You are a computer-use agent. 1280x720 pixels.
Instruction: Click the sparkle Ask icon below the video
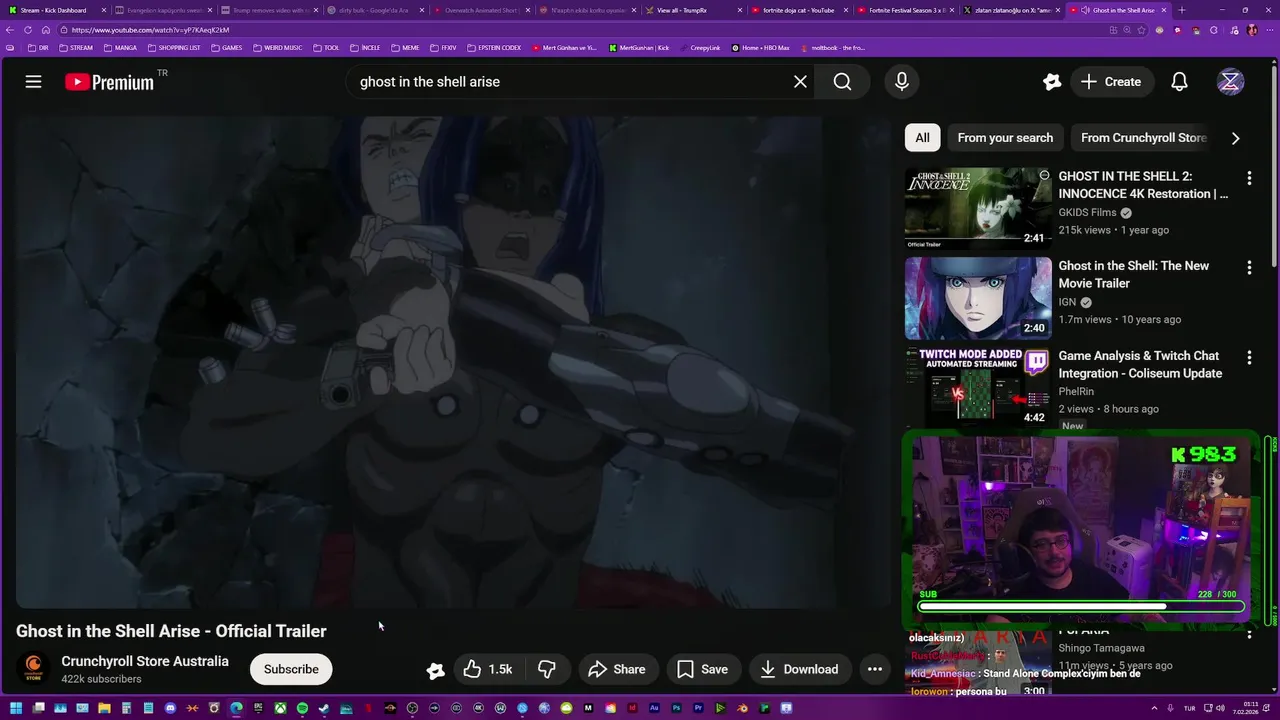(x=435, y=670)
